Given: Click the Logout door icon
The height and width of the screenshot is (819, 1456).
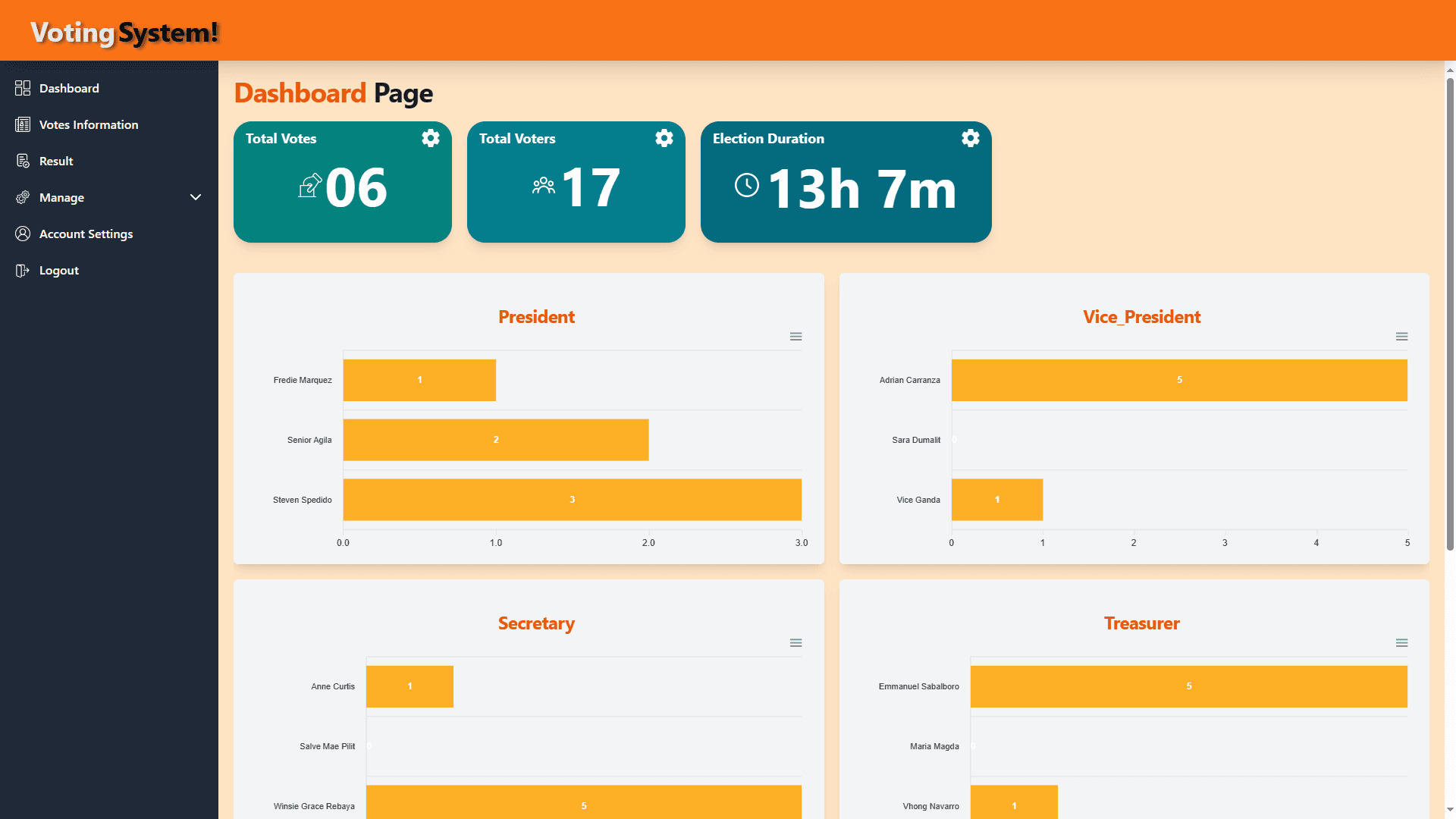Looking at the screenshot, I should coord(23,270).
